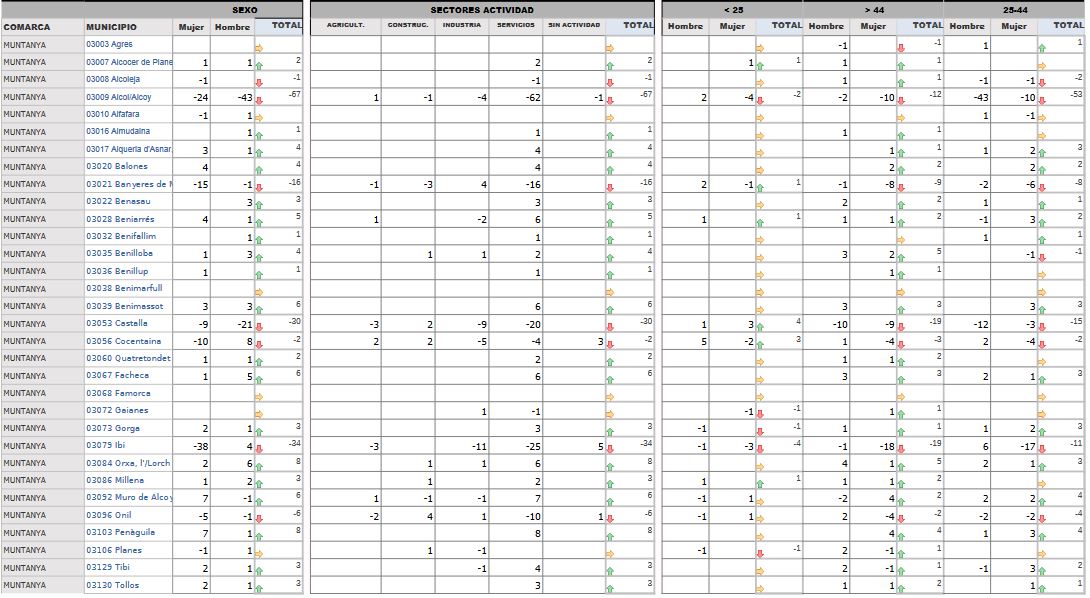The image size is (1090, 598).
Task: Click green up arrow in Penàguila Sectores Actividad total
Action: [610, 536]
